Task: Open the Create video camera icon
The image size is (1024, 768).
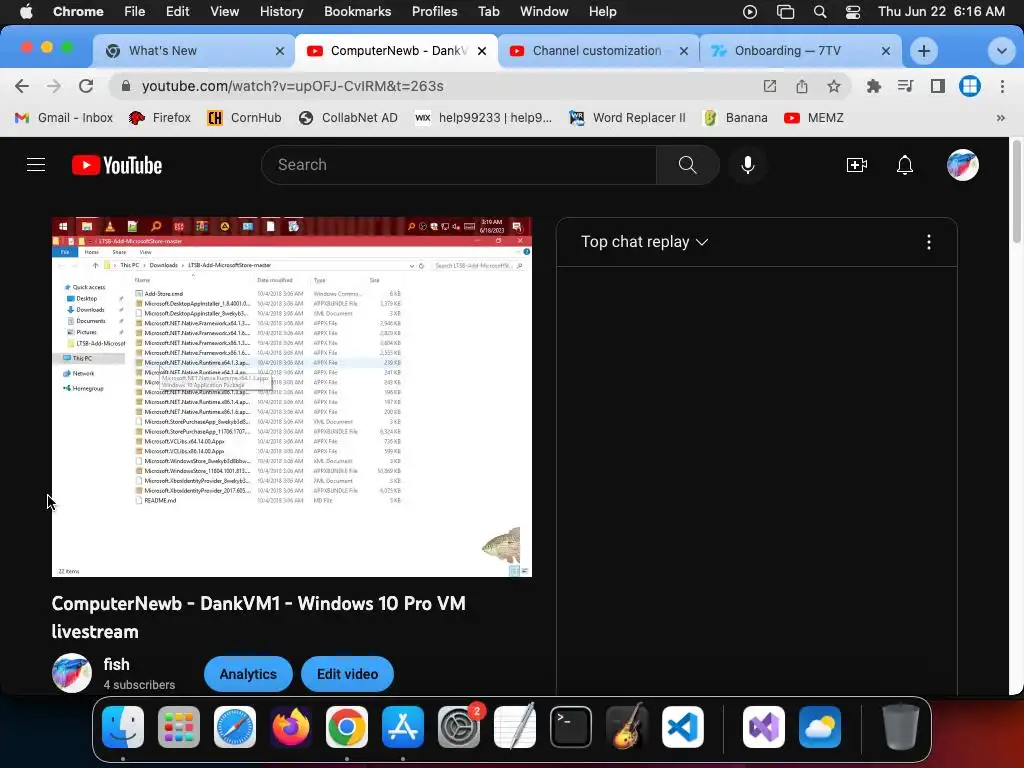Action: 856,165
